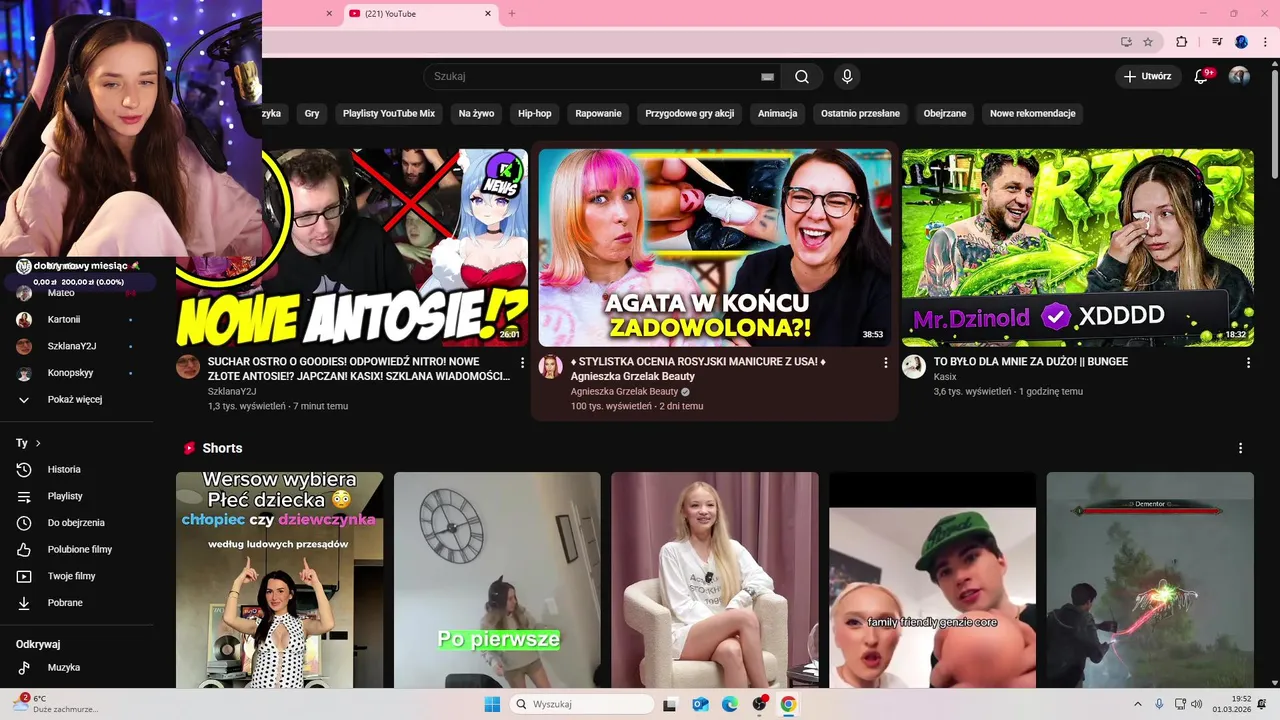Open Outlook from the taskbar
The image size is (1280, 720).
700,704
